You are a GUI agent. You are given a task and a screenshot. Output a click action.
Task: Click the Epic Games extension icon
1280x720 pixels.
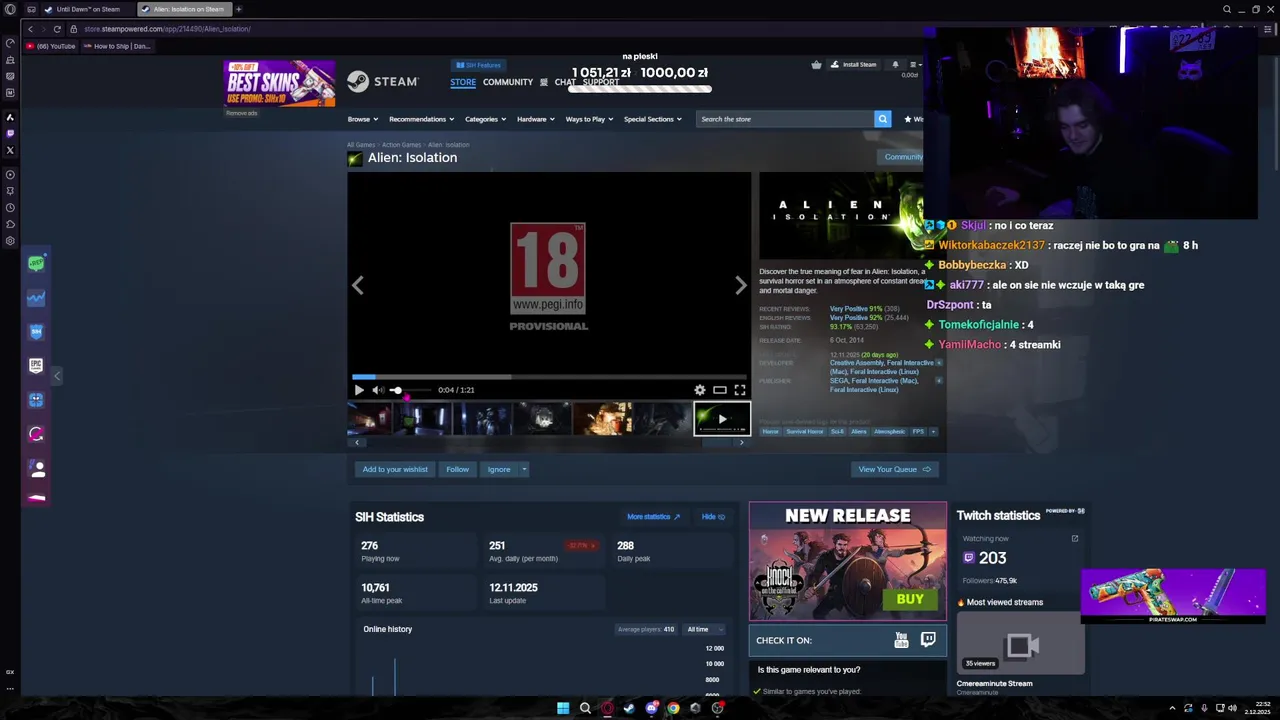[x=36, y=366]
